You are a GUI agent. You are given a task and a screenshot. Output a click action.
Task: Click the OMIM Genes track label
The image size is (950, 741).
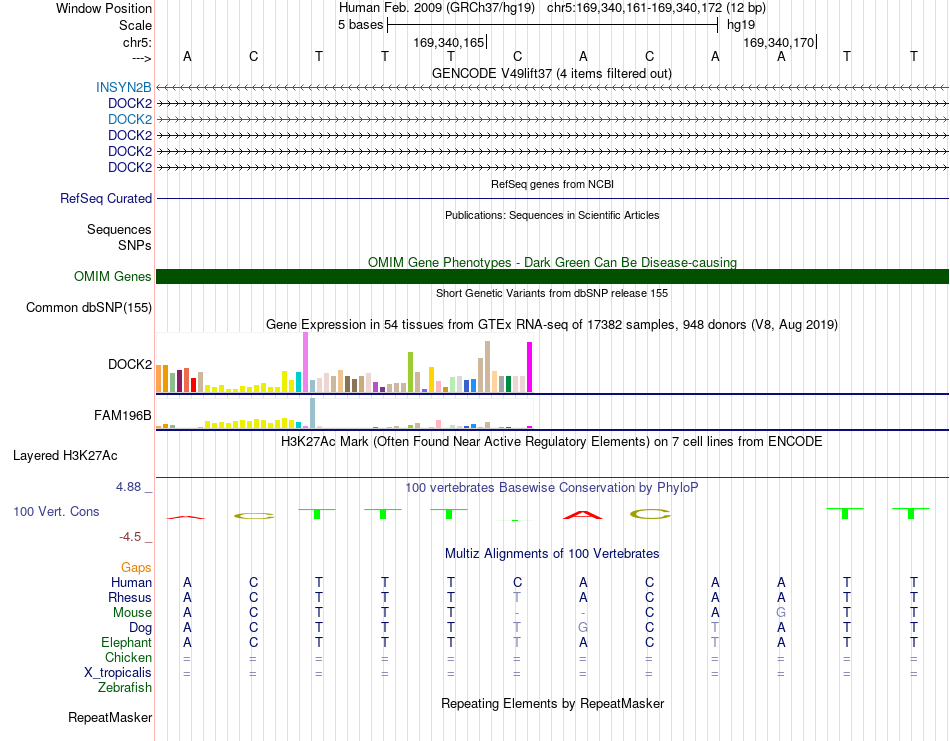tap(113, 276)
